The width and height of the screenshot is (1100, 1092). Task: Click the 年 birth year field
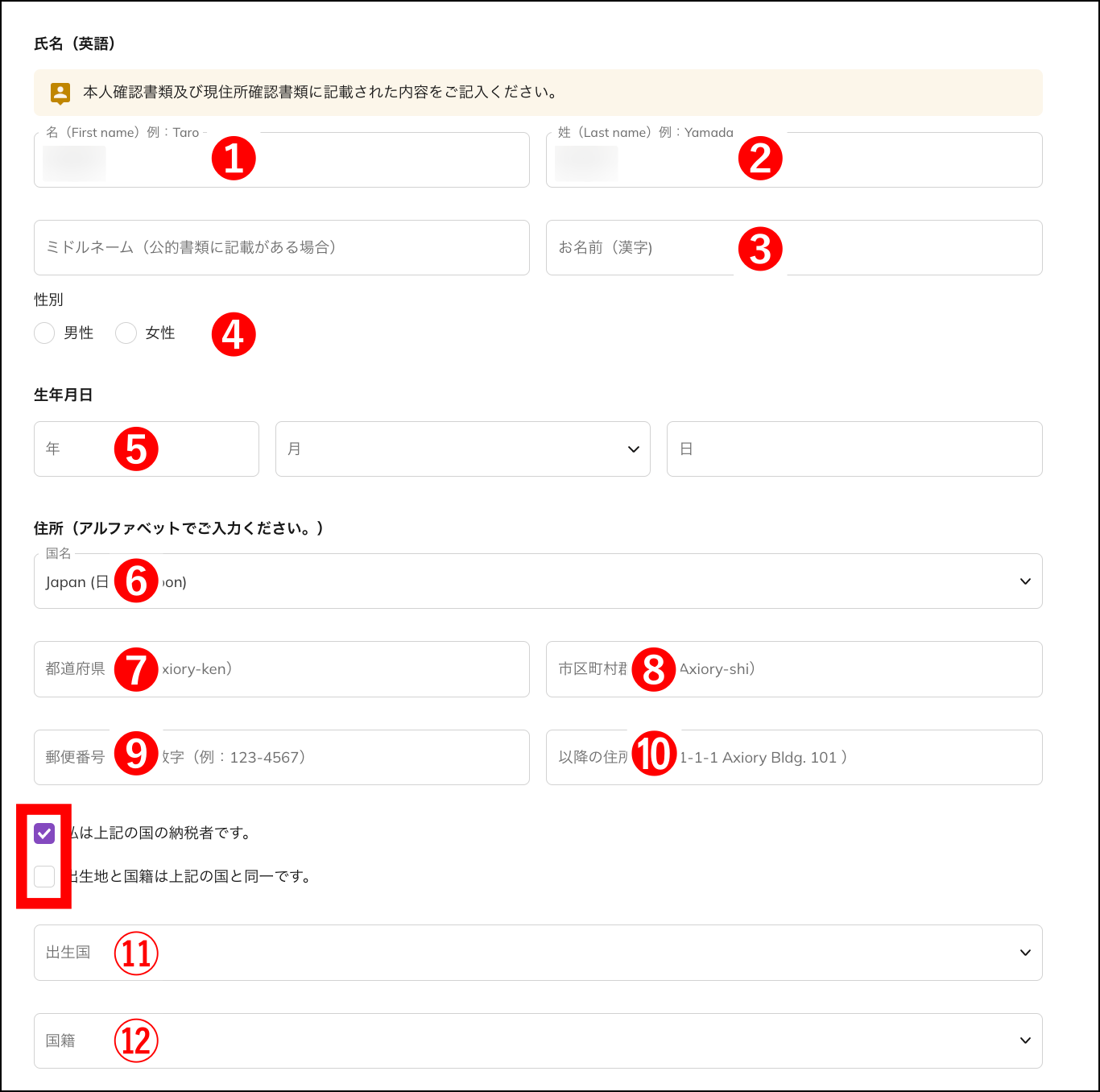(x=146, y=449)
